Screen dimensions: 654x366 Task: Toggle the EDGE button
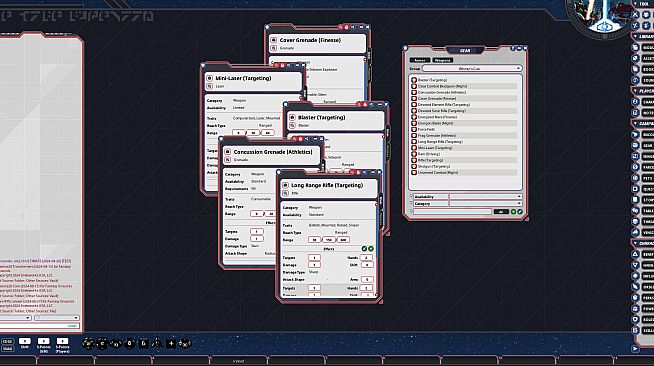tap(8, 341)
